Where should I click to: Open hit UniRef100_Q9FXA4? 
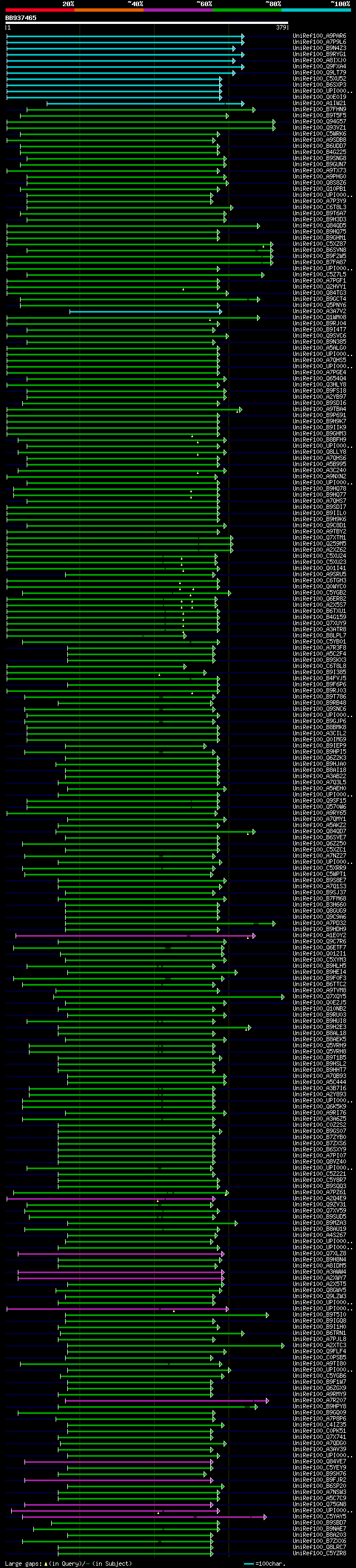(x=319, y=66)
